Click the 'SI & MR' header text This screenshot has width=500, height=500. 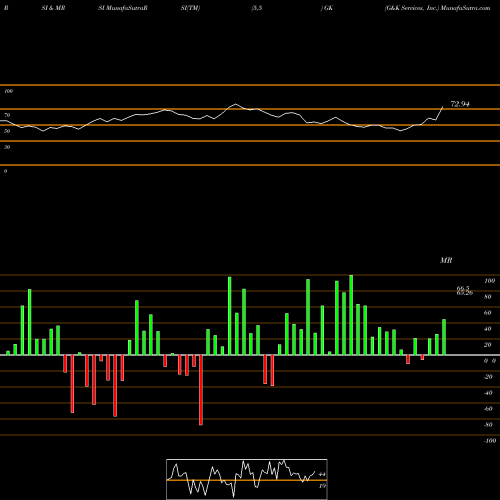(53, 8)
